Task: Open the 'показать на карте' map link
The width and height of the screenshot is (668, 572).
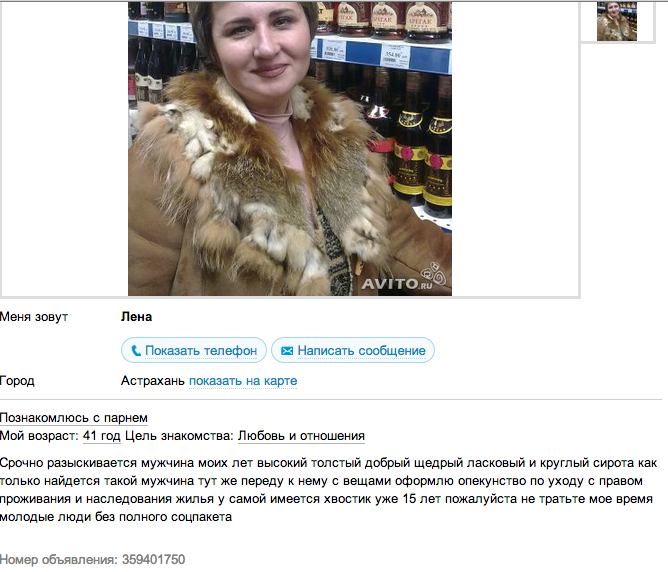Action: click(243, 381)
